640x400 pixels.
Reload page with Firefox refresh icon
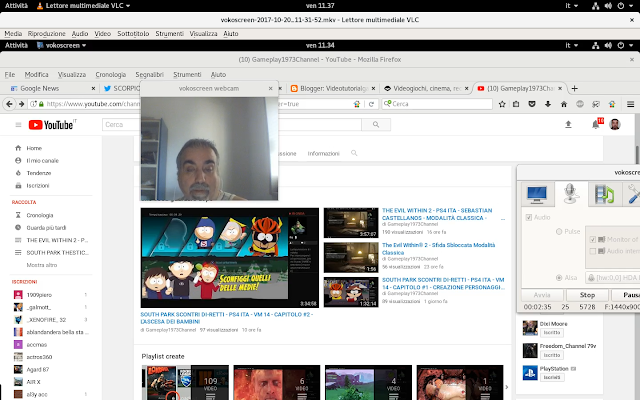(x=371, y=104)
